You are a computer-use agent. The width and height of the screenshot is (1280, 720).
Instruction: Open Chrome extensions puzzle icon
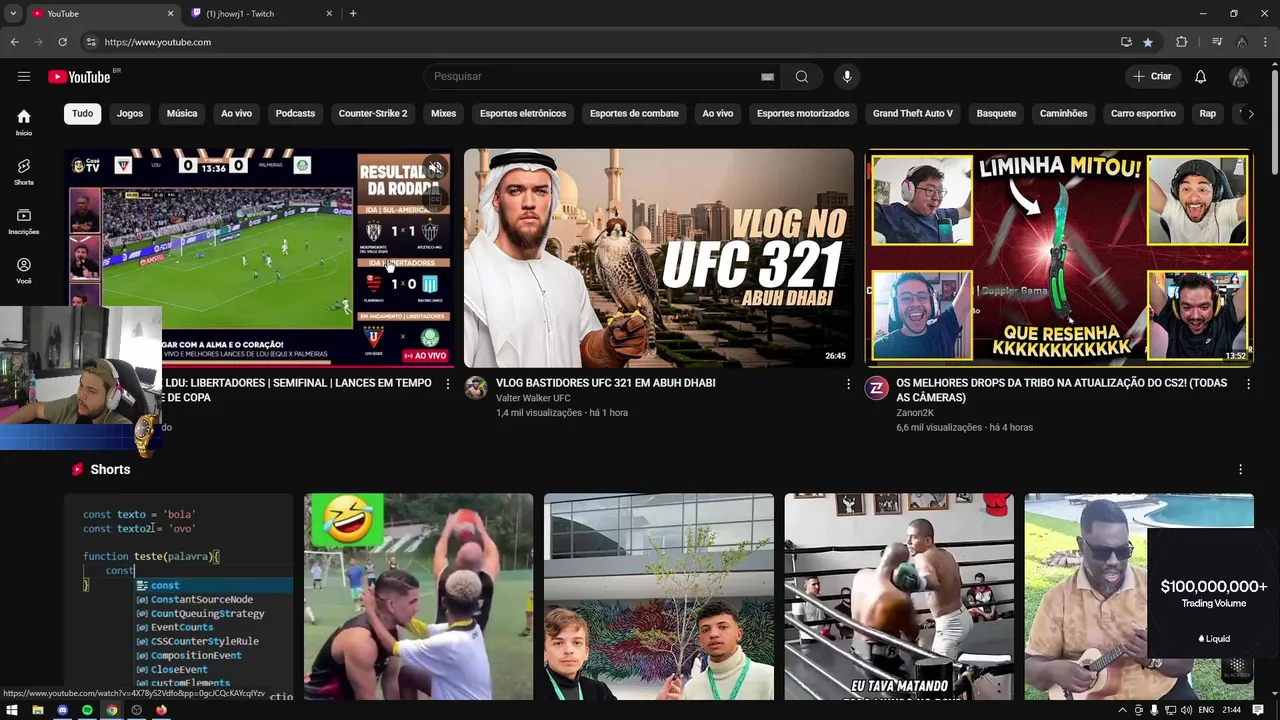pos(1181,42)
